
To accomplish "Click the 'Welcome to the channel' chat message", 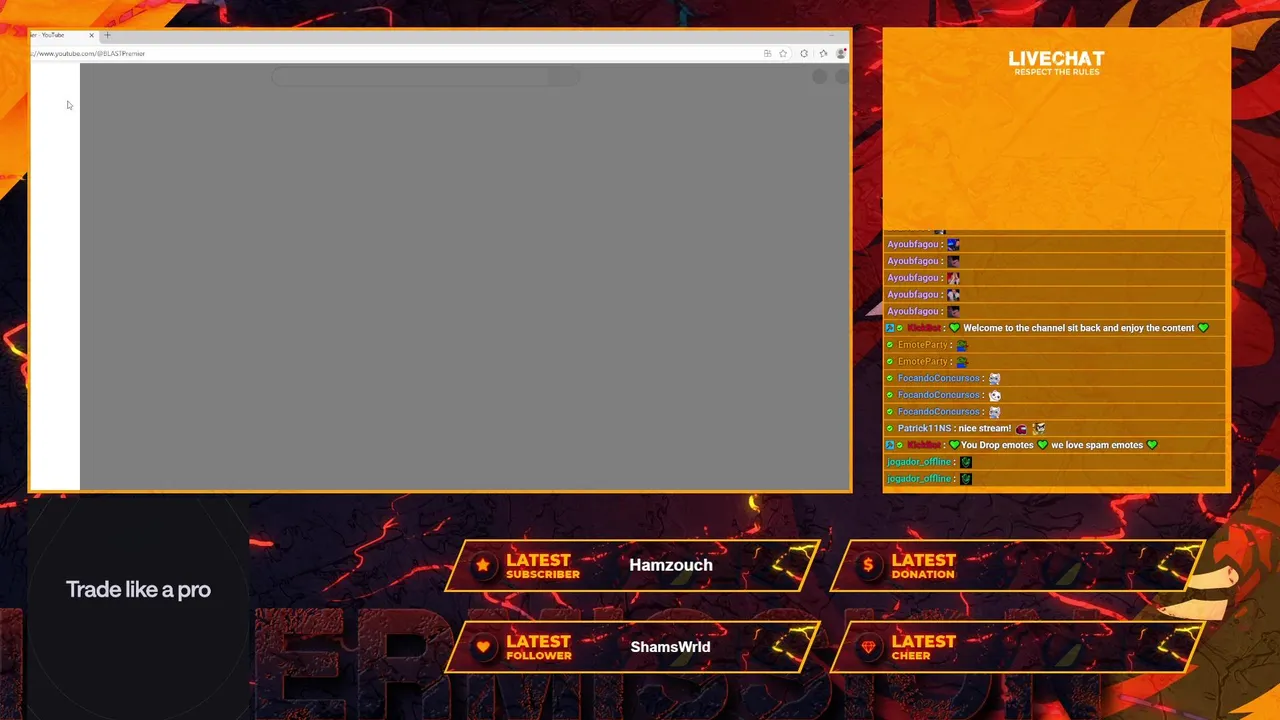I will 1079,328.
